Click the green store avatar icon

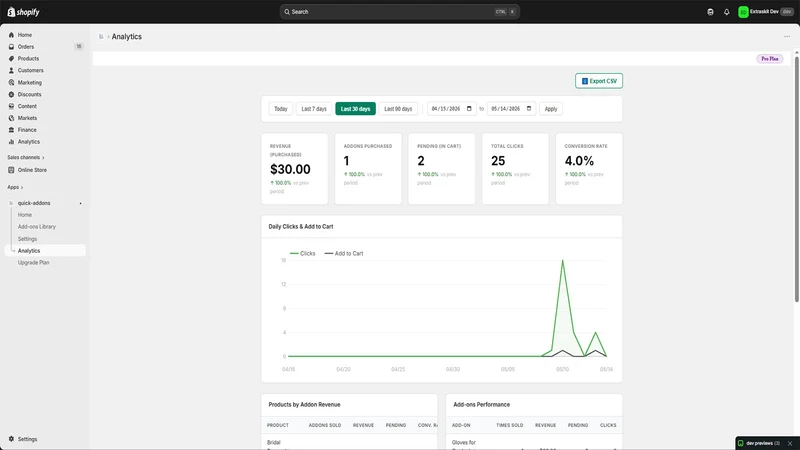(x=743, y=12)
